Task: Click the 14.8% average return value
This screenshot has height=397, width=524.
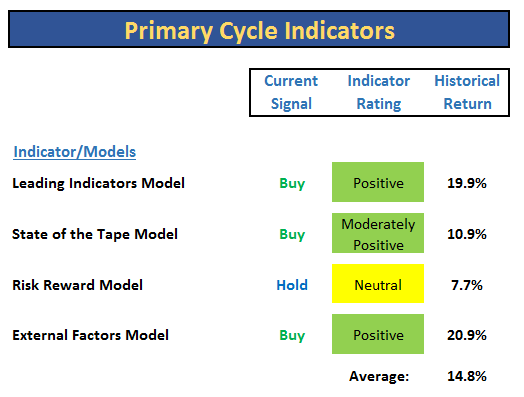Action: tap(467, 376)
